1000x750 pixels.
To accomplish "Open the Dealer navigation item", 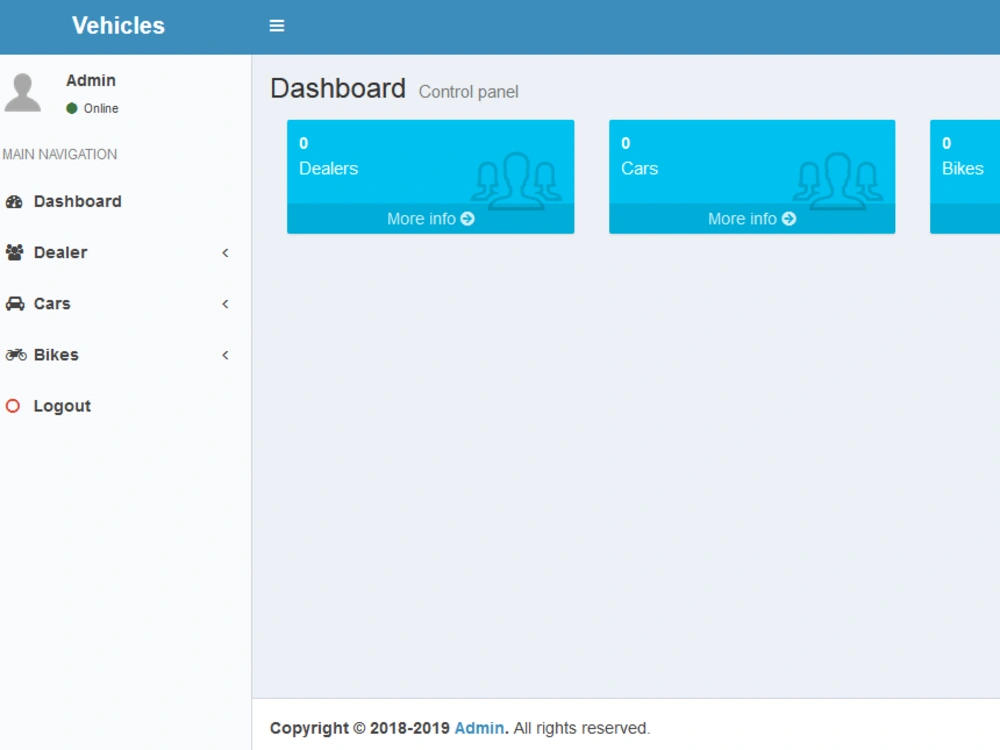I will pyautogui.click(x=125, y=253).
